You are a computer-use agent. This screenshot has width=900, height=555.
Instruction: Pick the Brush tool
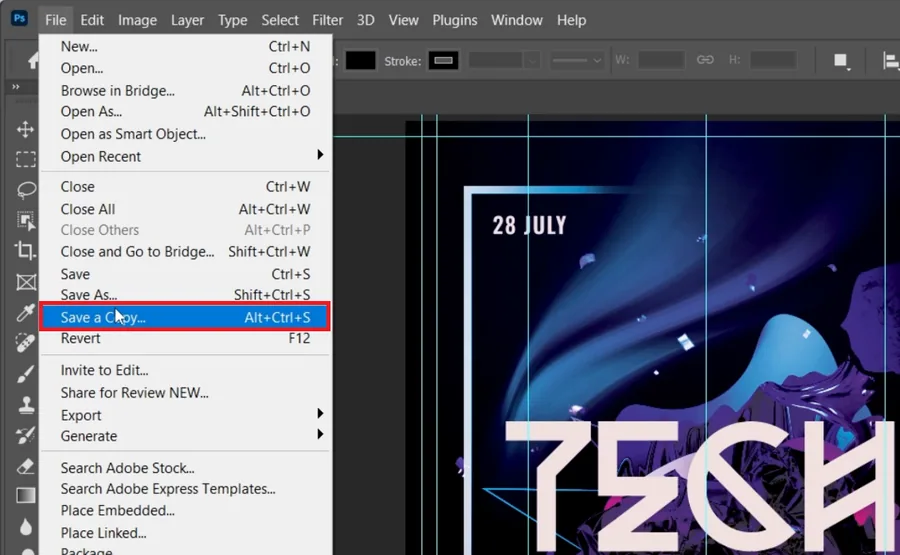point(25,374)
